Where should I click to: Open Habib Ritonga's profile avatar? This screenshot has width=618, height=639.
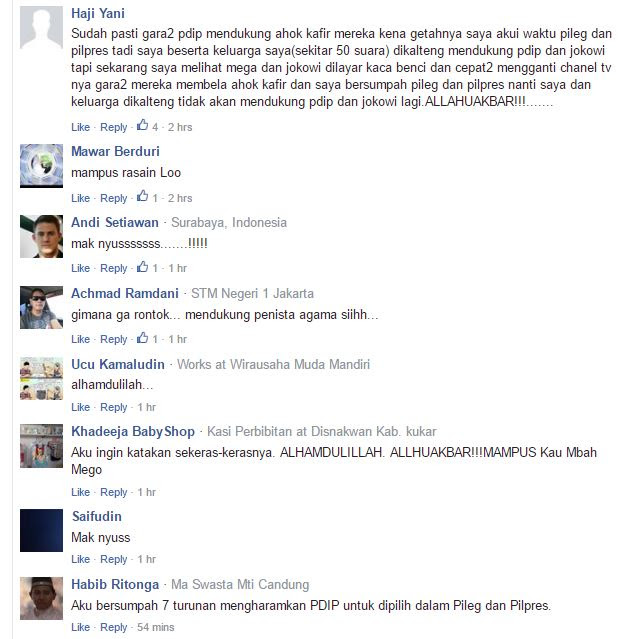point(42,598)
